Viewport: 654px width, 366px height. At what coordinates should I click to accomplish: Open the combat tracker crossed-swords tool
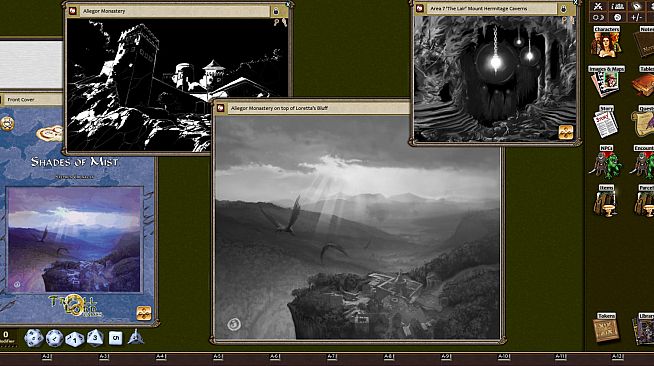599,6
